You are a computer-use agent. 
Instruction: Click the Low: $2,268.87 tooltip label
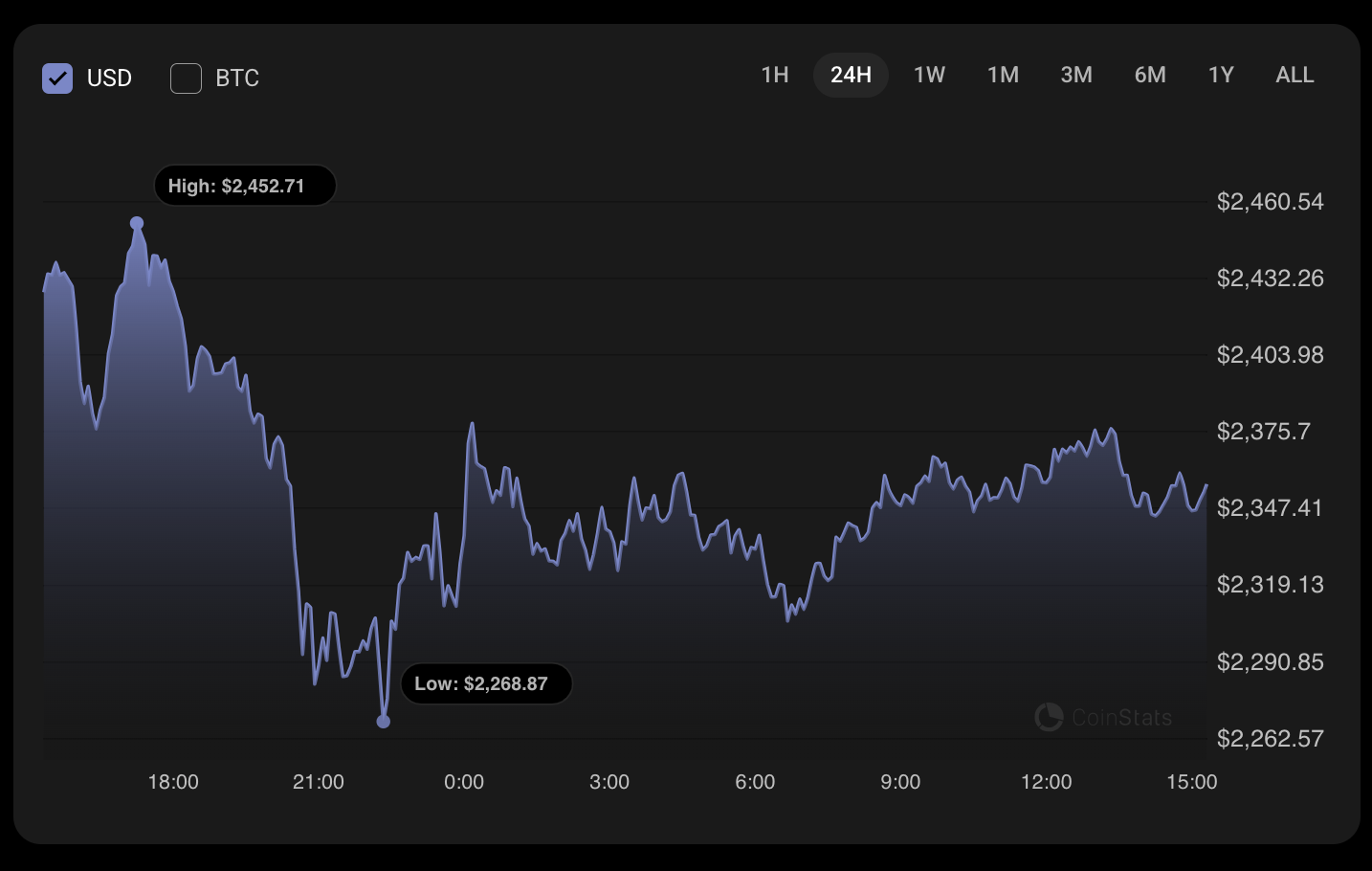tap(486, 683)
